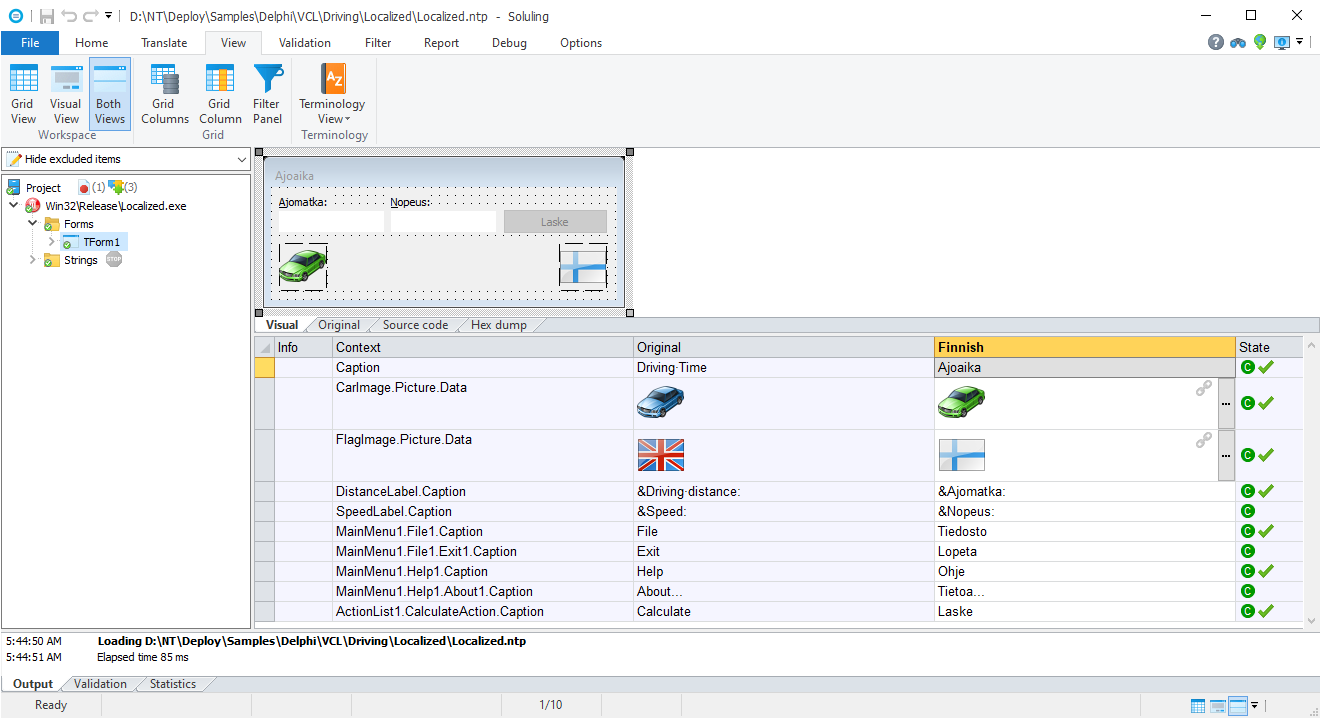This screenshot has width=1321, height=719.
Task: Toggle Both Views in the ribbon
Action: [109, 94]
